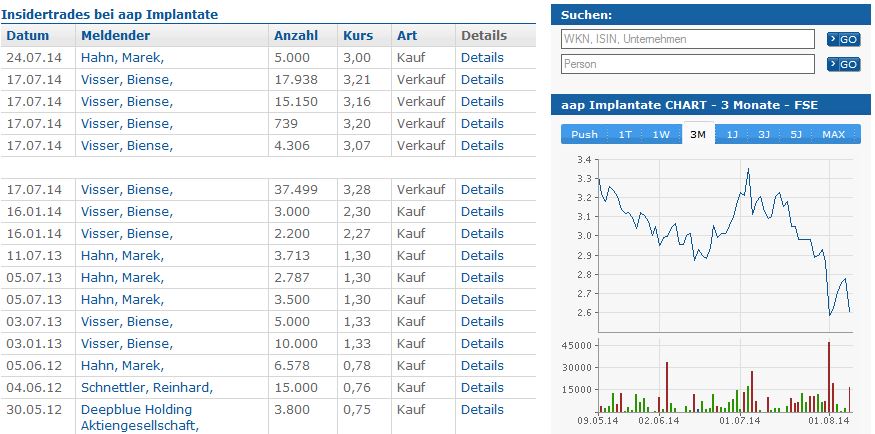Image resolution: width=875 pixels, height=434 pixels.
Task: Open Details for 2.200 shares Kauf
Action: 482,234
